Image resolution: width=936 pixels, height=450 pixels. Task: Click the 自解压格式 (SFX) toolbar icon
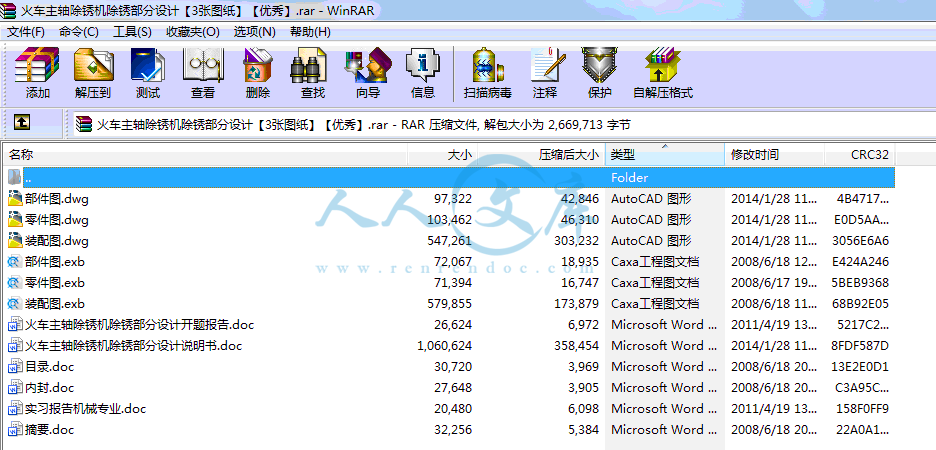pos(663,65)
